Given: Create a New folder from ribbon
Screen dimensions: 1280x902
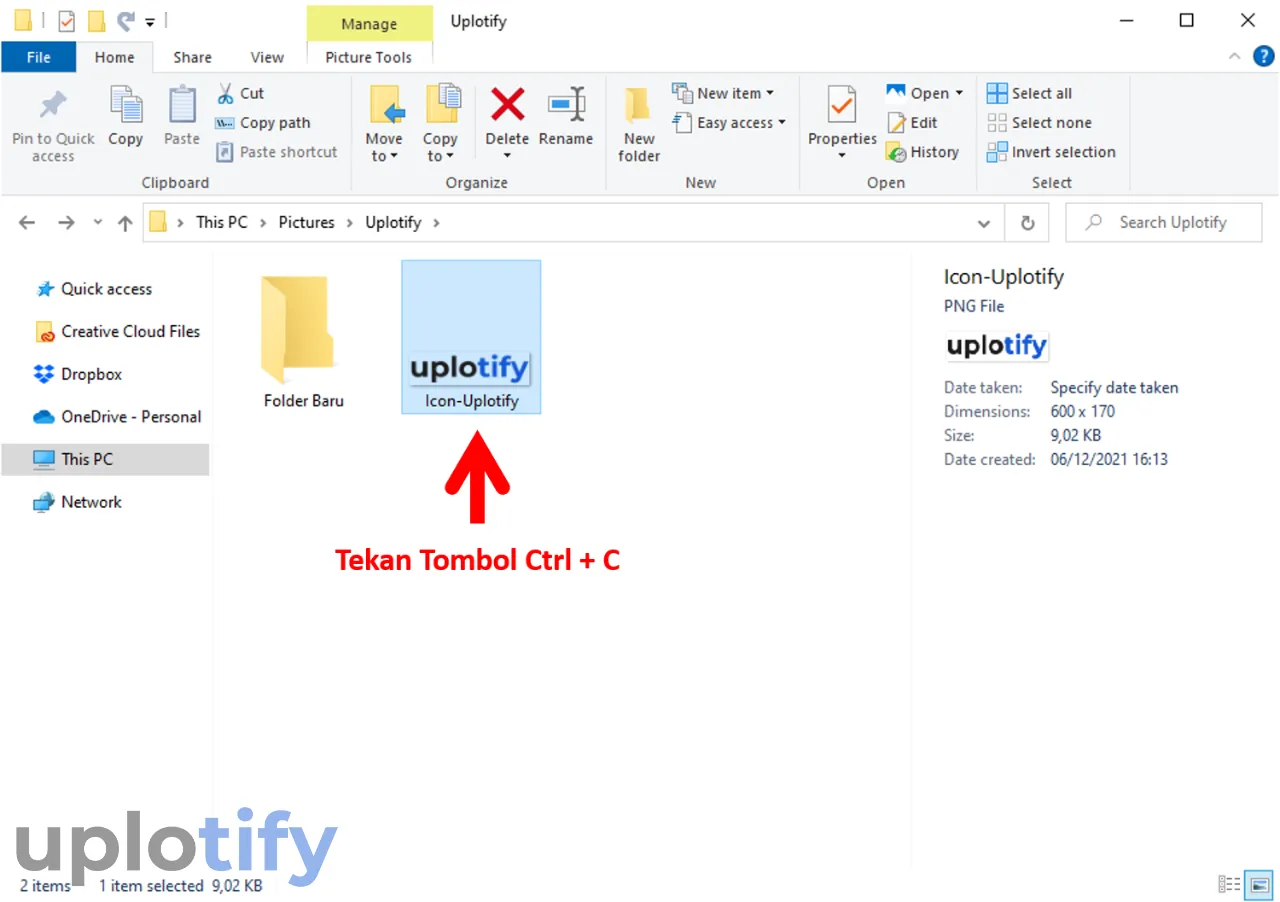Looking at the screenshot, I should [639, 124].
